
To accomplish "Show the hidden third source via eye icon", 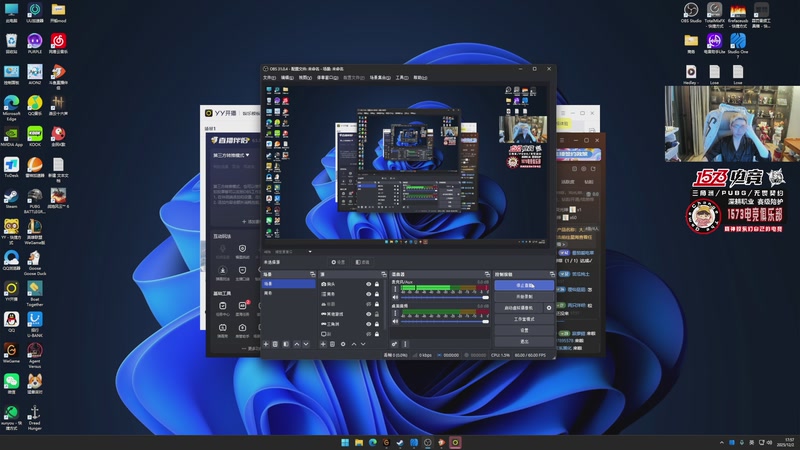I will [x=368, y=304].
